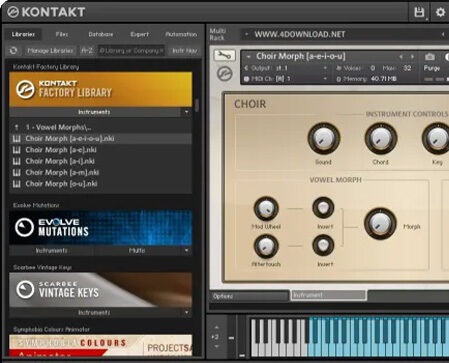Screen dimensions: 449x363
Task: Click the camera snapshot icon
Action: 429,57
